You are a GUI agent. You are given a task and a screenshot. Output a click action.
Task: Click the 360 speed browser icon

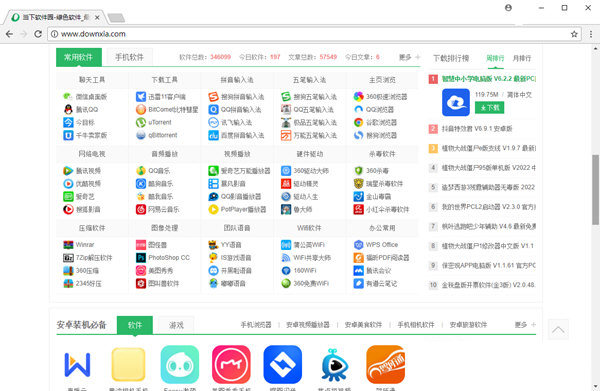tap(359, 96)
